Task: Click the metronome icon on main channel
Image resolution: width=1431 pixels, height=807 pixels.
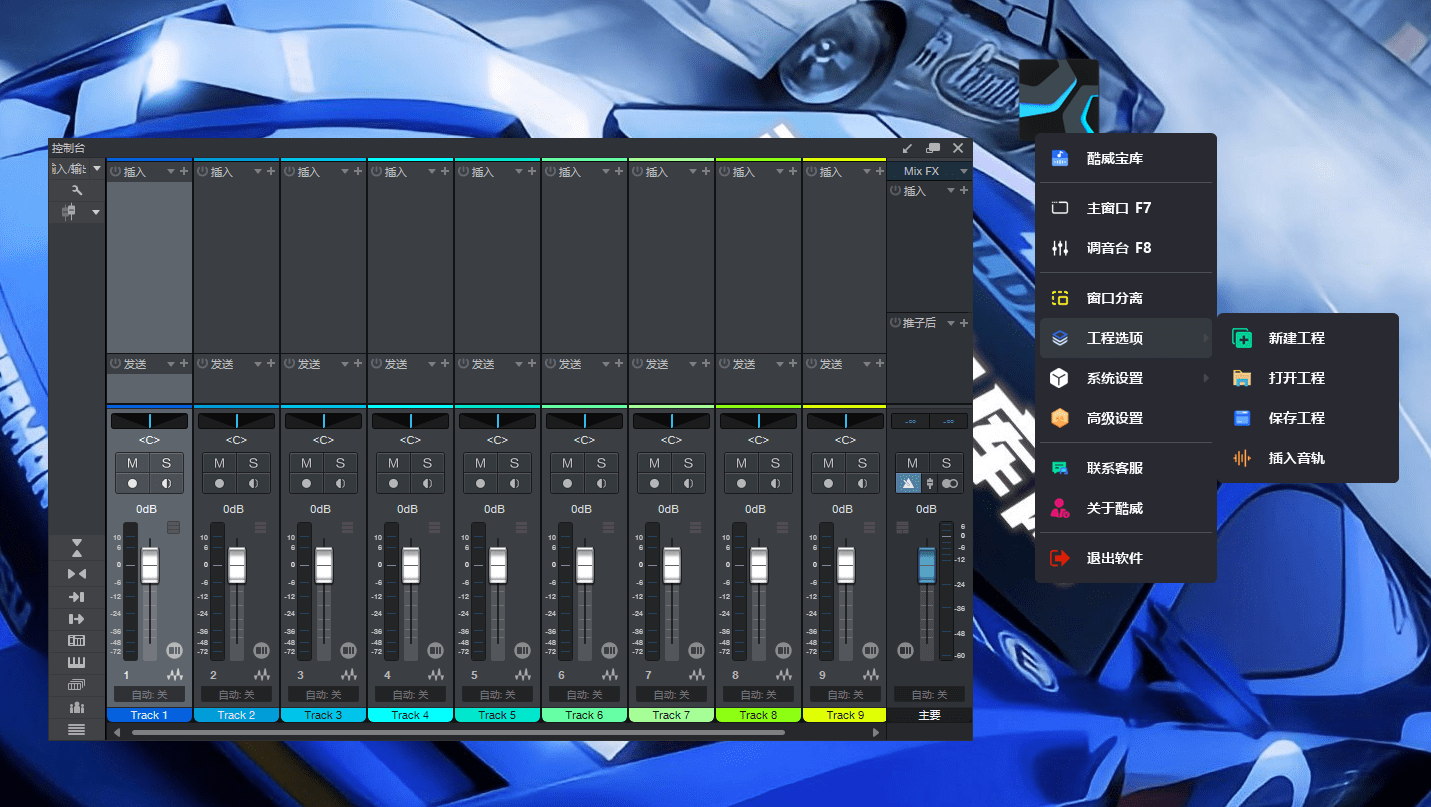Action: (x=908, y=483)
